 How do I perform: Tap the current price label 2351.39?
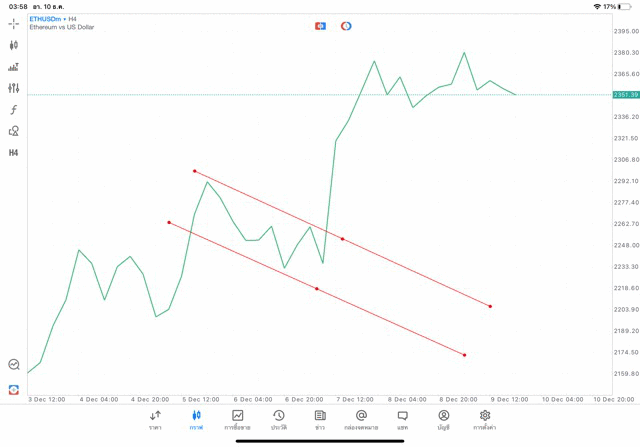(625, 95)
